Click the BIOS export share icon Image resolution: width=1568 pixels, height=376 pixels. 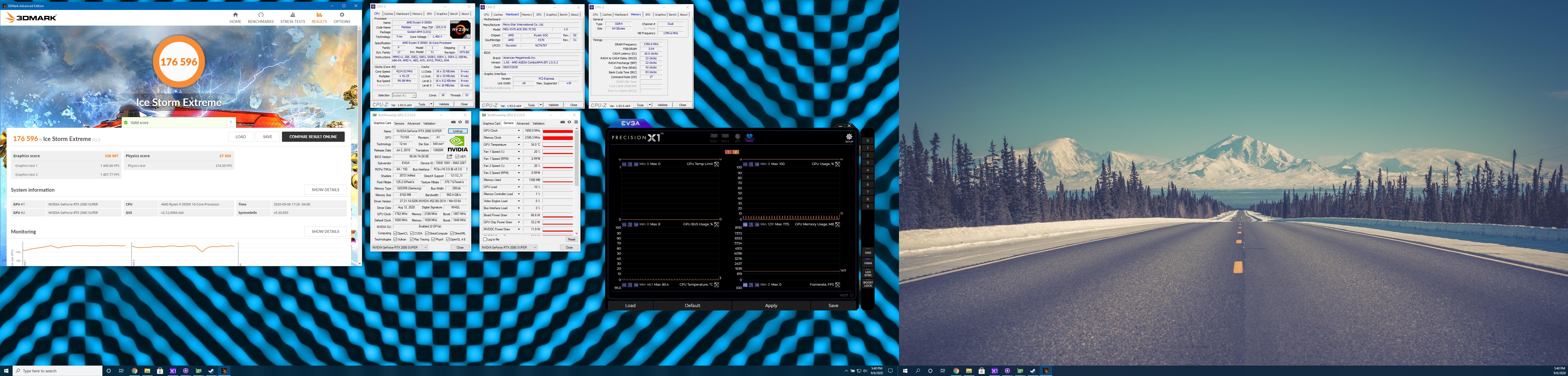[450, 156]
